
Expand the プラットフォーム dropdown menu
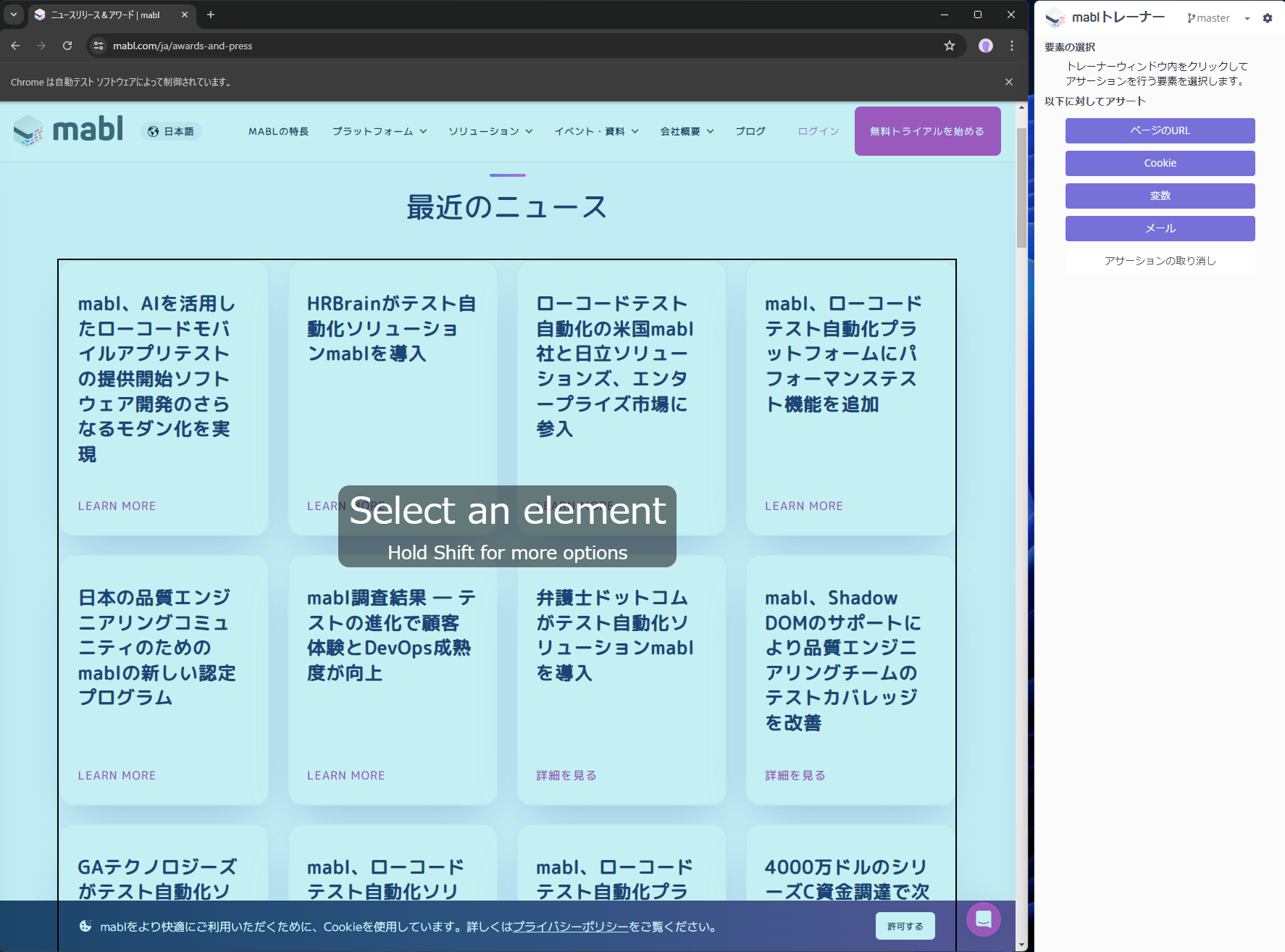[380, 131]
